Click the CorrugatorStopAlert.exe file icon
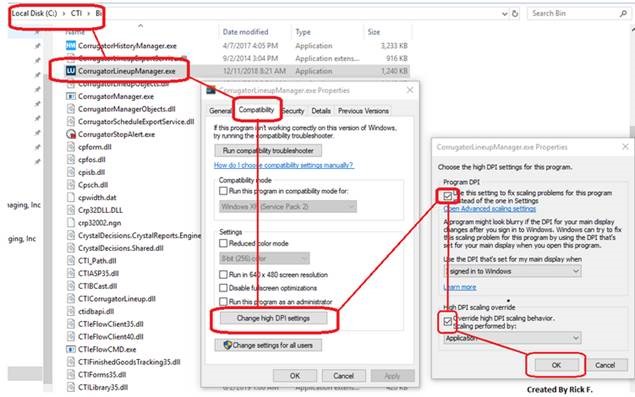The height and width of the screenshot is (397, 635). coord(71,134)
